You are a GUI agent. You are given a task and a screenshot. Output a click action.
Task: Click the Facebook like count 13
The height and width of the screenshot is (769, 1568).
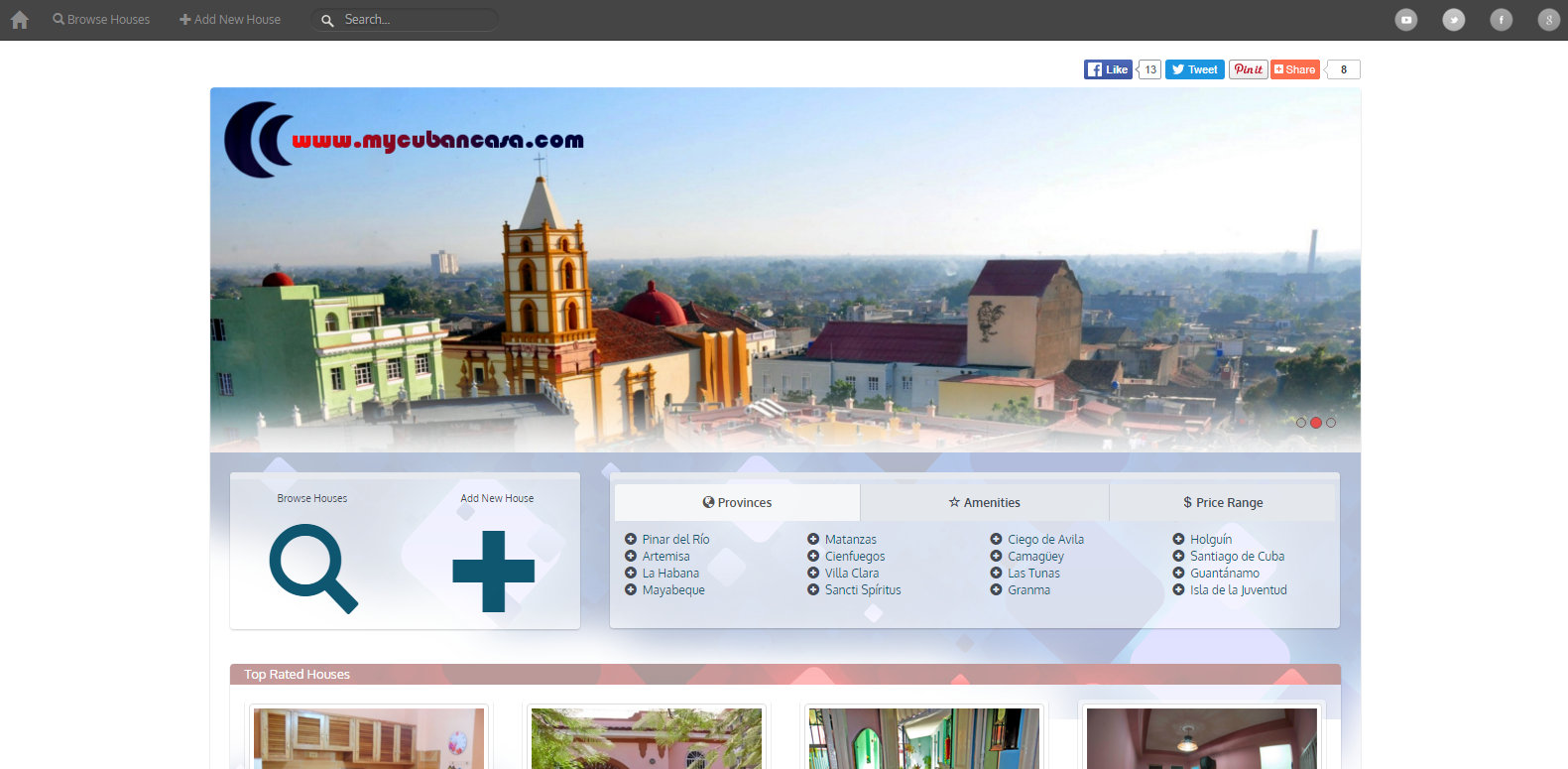pos(1149,69)
